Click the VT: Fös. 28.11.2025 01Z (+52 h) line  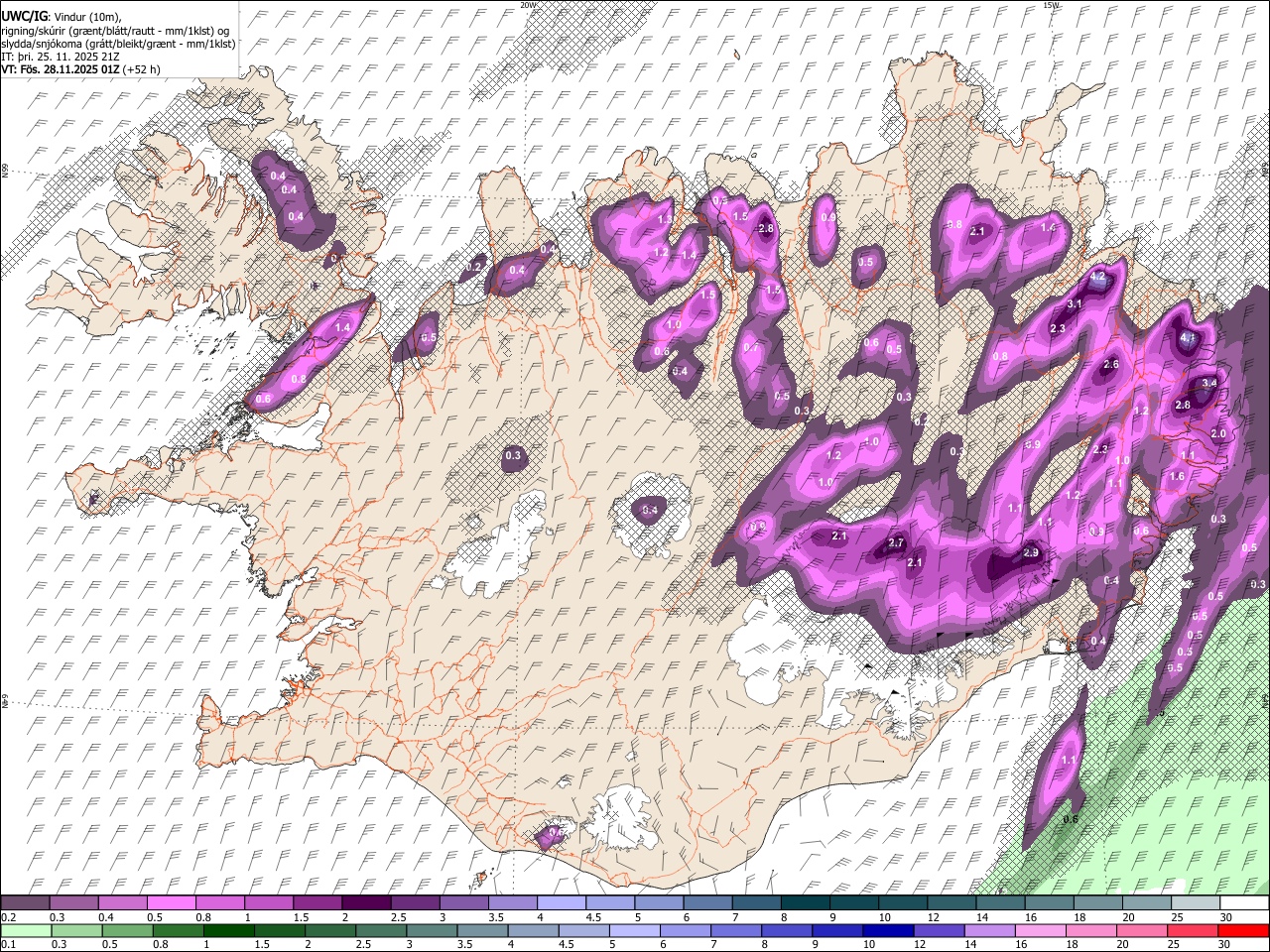[80, 69]
